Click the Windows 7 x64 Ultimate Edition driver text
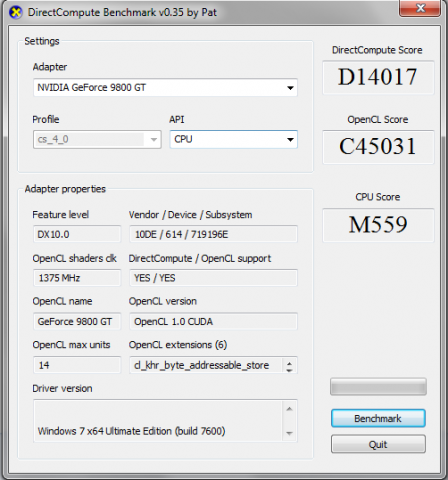Image resolution: width=448 pixels, height=480 pixels. click(131, 431)
